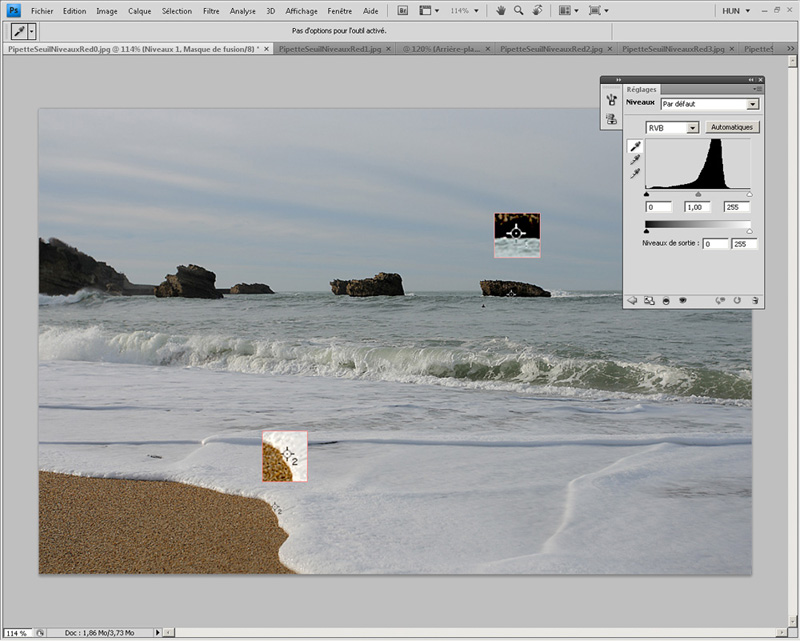Open the Fichier menu
The height and width of the screenshot is (641, 800).
42,11
